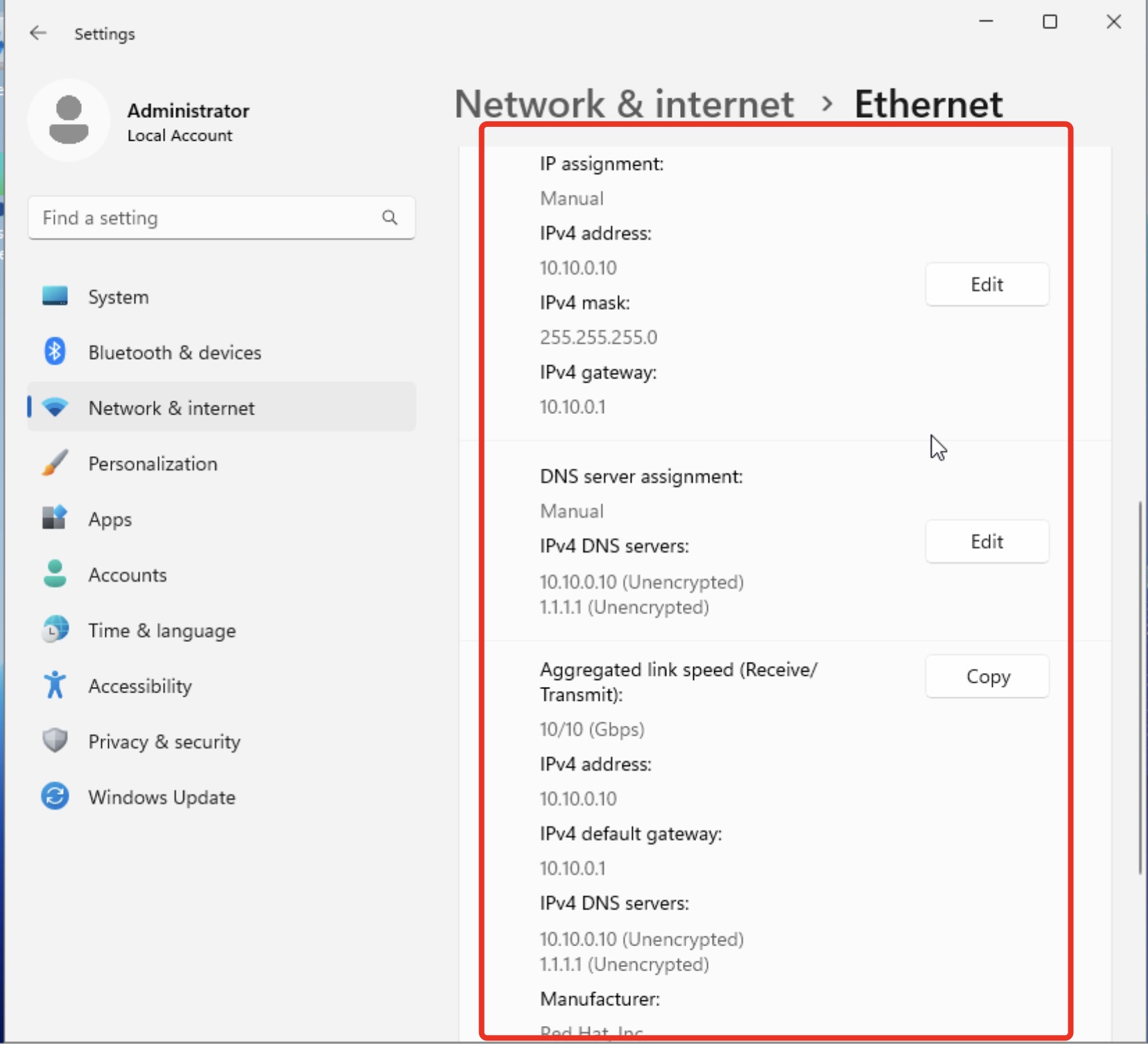Screen dimensions: 1148x1044
Task: Copy the Ethernet properties
Action: click(x=986, y=677)
